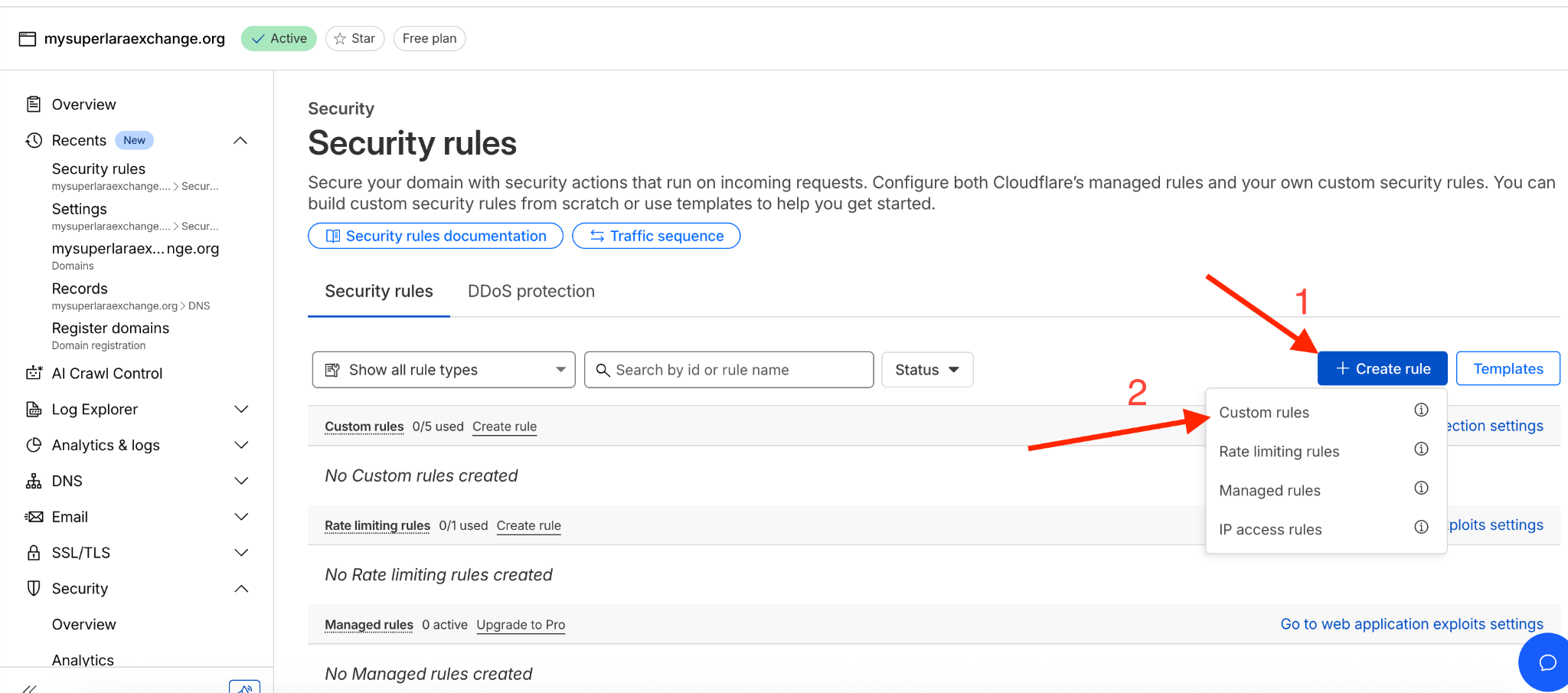The width and height of the screenshot is (1568, 693).
Task: Click the blue Create rule button
Action: (1382, 368)
